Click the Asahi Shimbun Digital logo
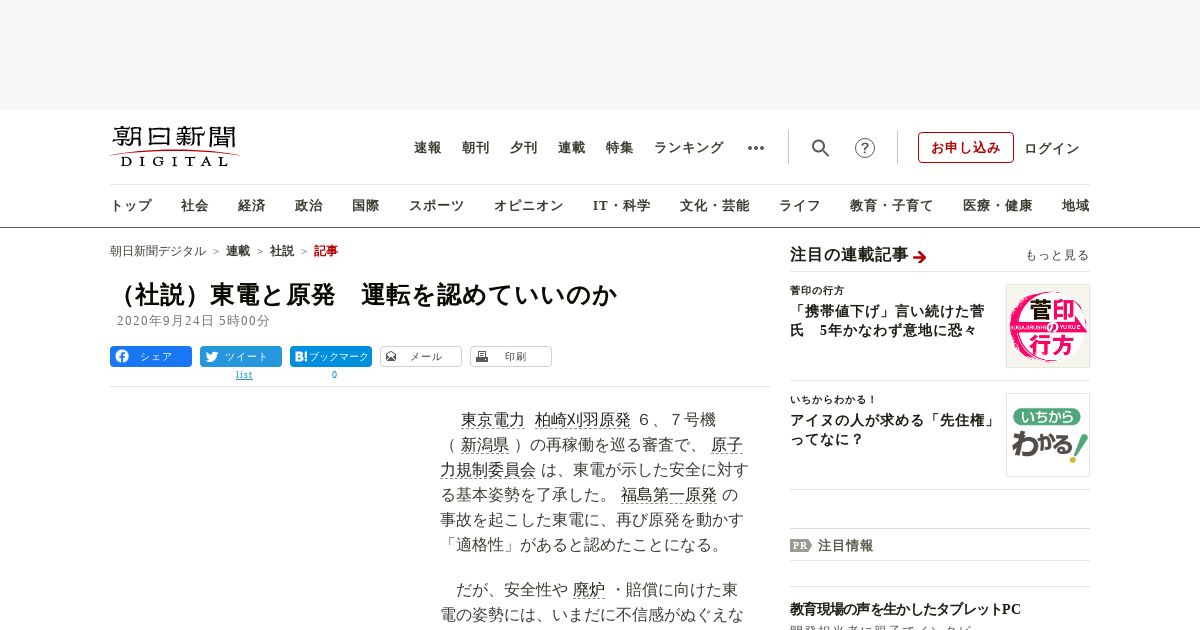The image size is (1200, 630). (174, 147)
